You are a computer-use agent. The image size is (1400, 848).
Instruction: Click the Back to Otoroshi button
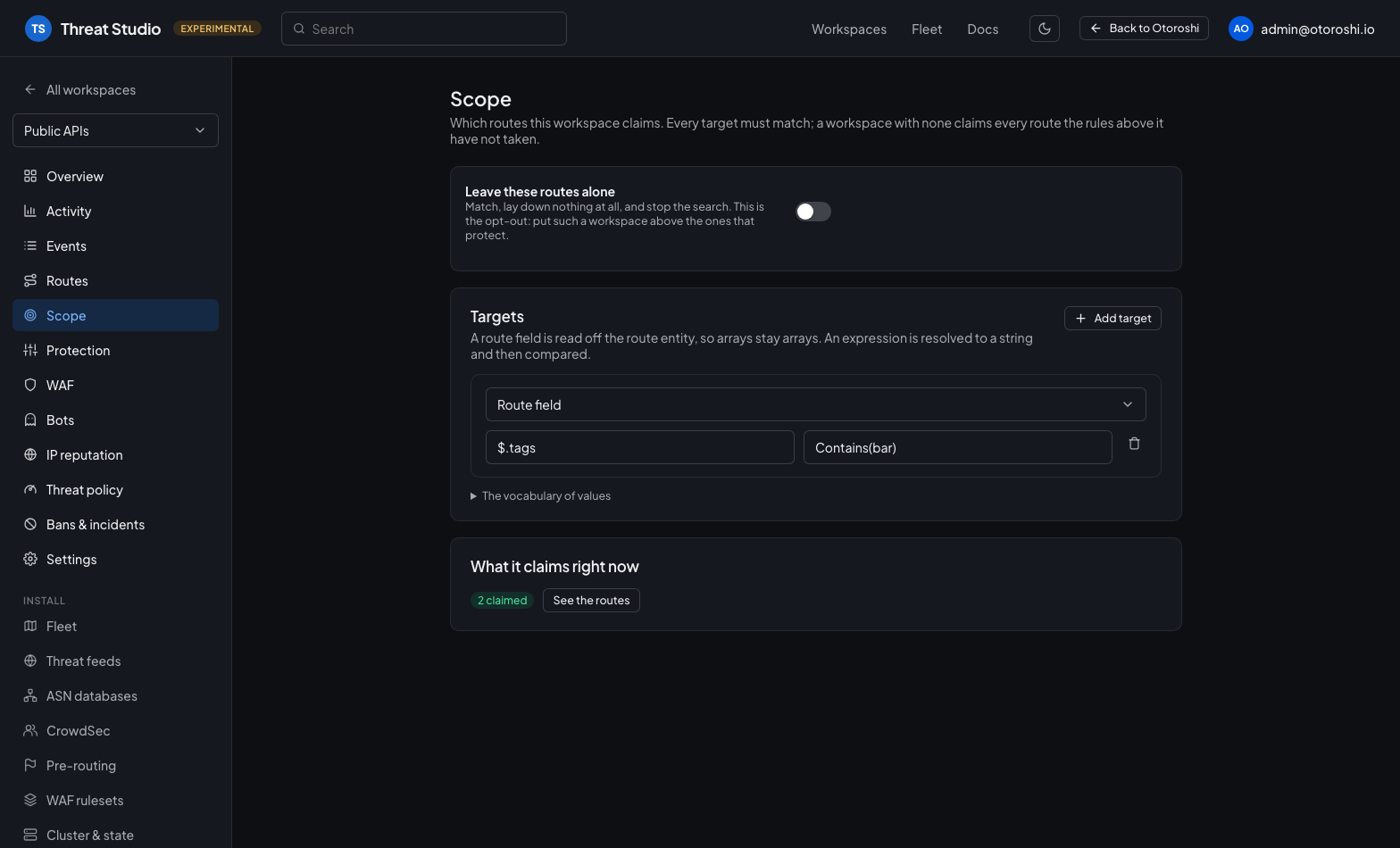coord(1144,29)
